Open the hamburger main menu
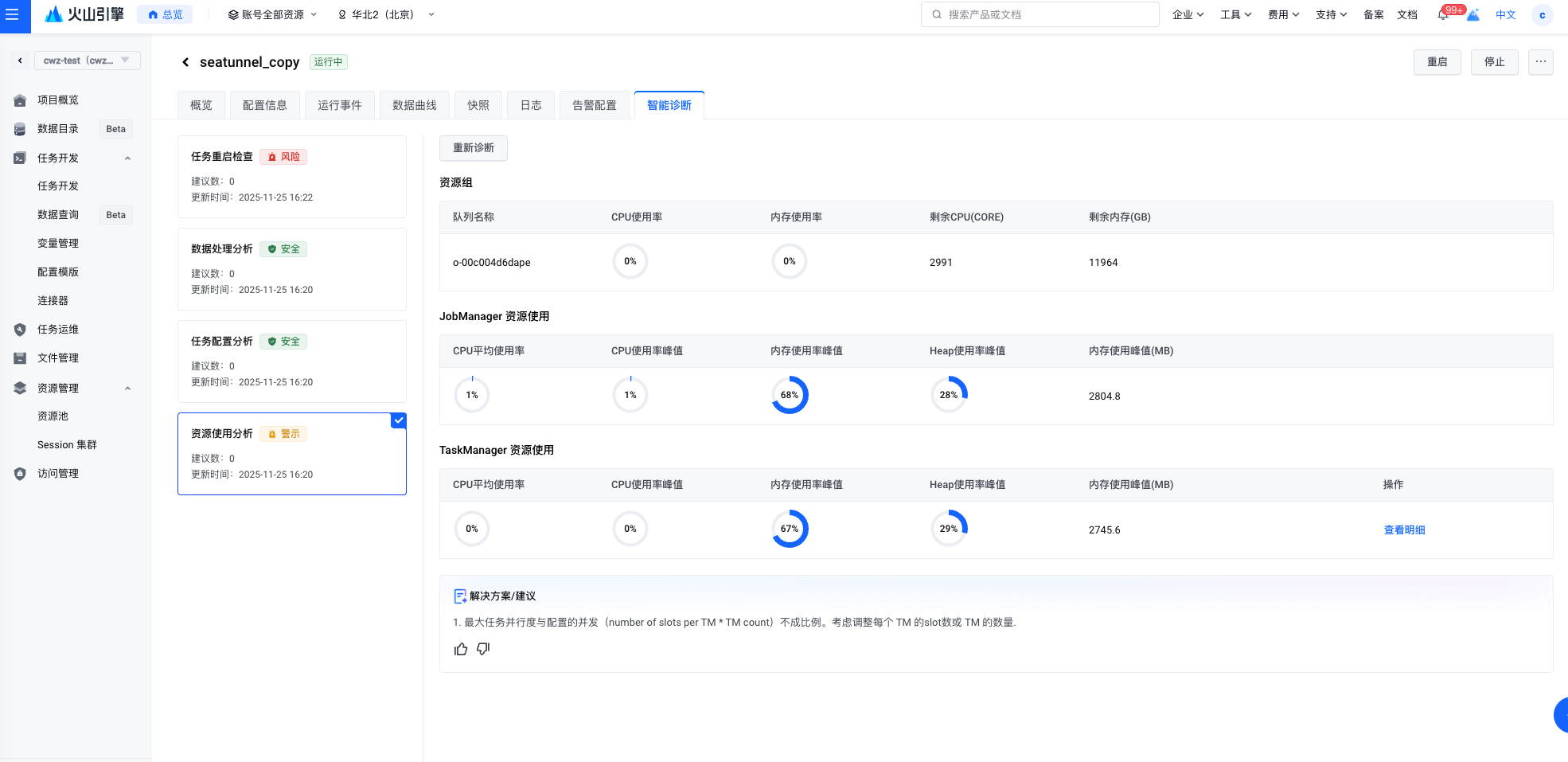This screenshot has width=1568, height=762. click(13, 15)
